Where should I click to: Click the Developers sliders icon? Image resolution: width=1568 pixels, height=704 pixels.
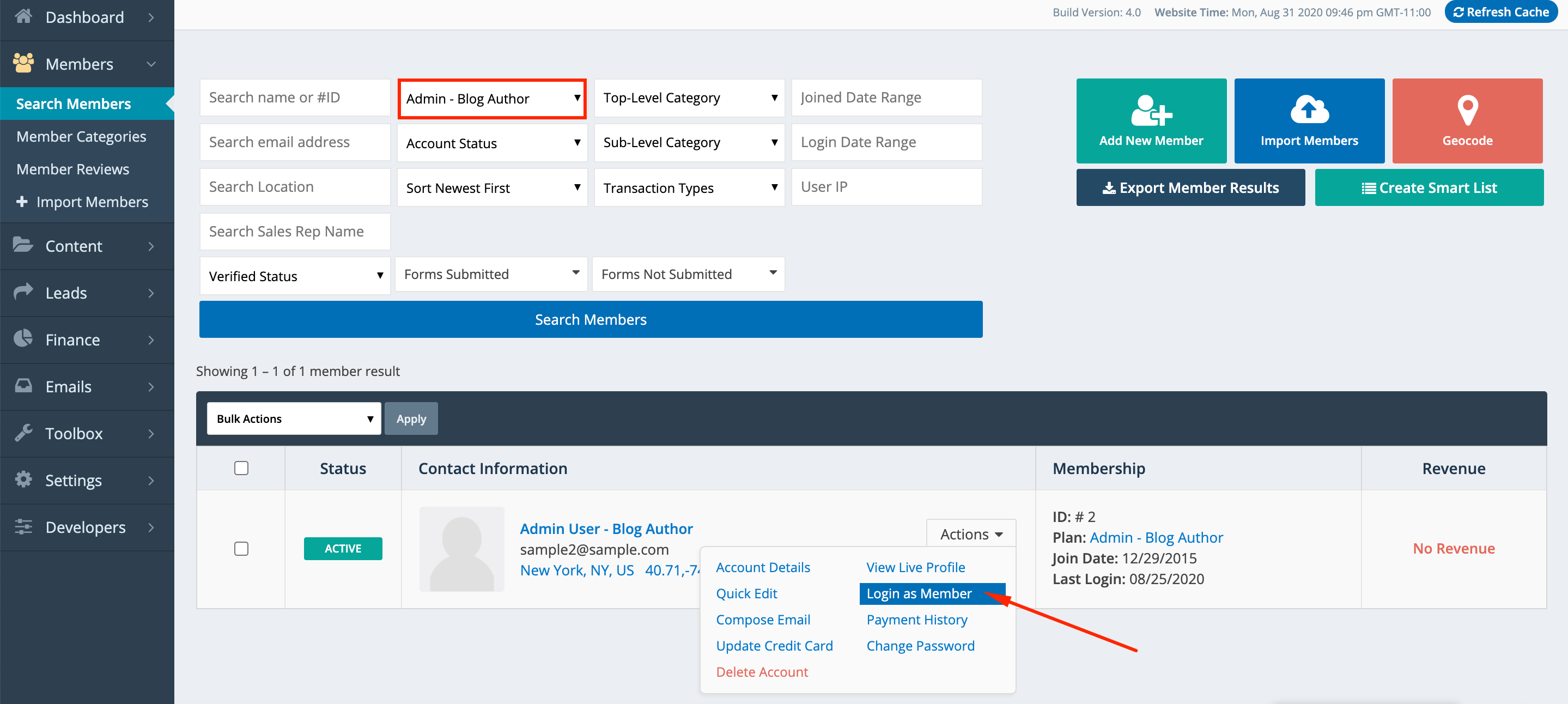(24, 526)
